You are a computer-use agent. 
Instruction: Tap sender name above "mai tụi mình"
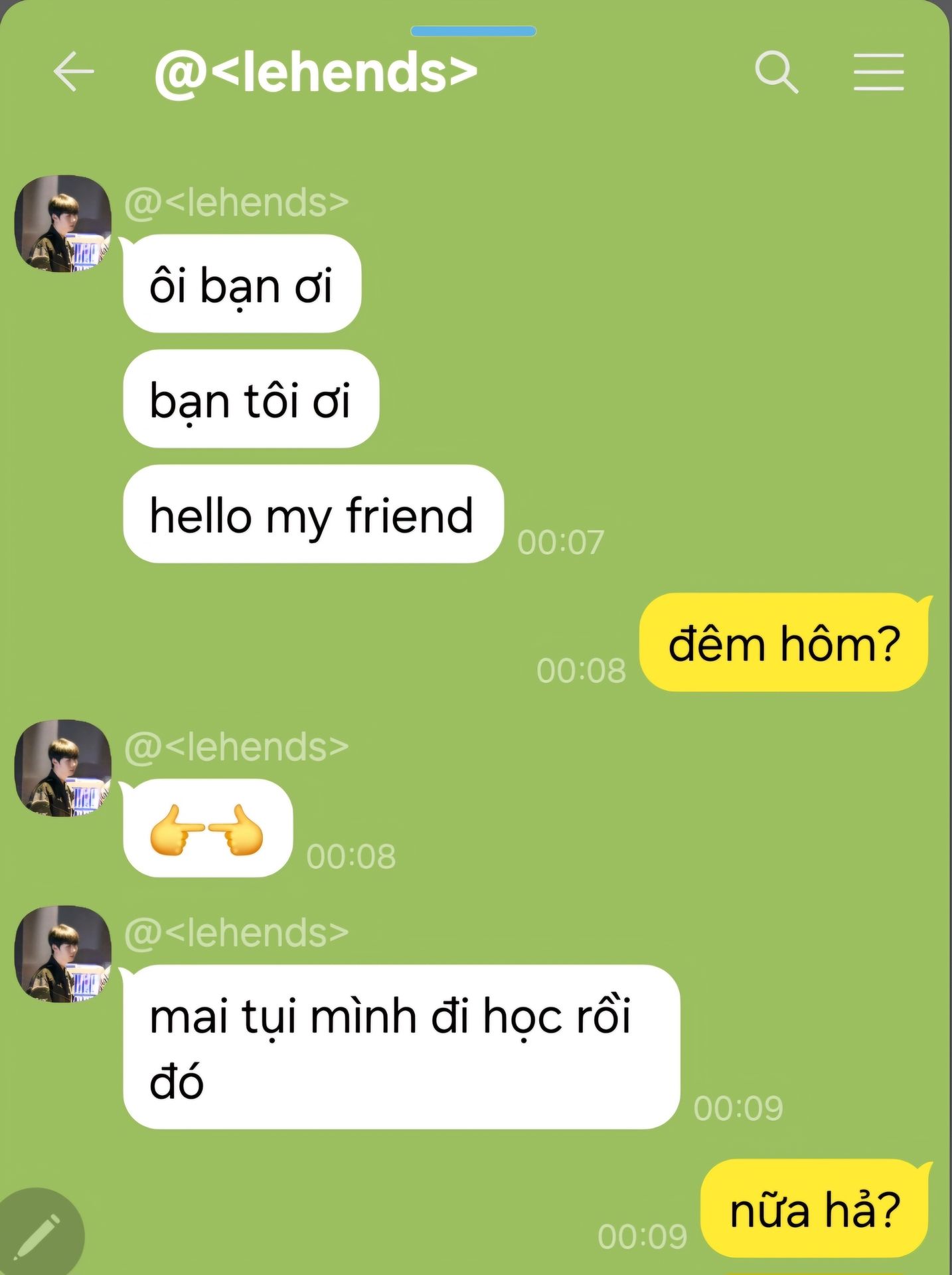tap(236, 932)
